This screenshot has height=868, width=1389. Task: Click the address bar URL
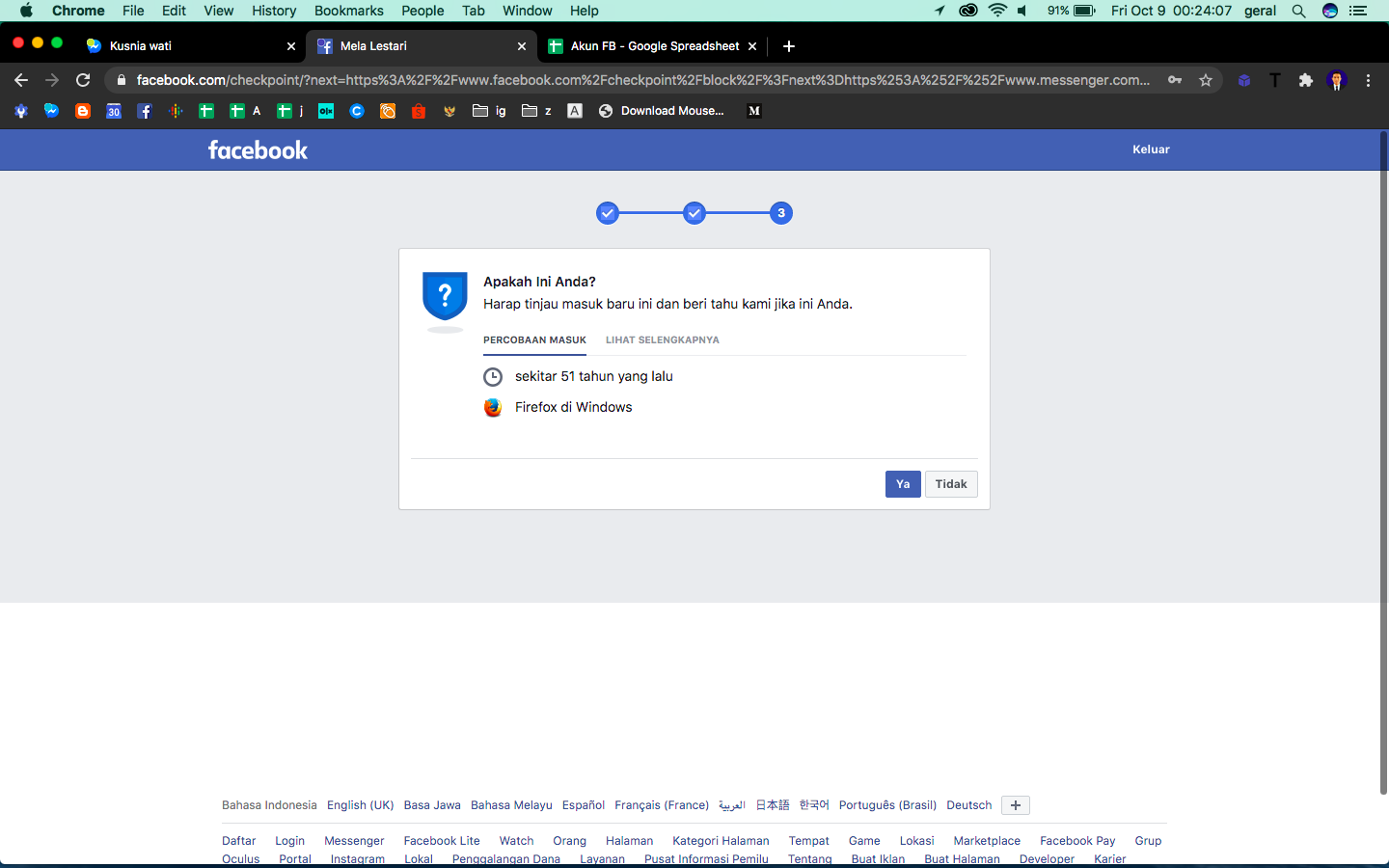pos(642,80)
